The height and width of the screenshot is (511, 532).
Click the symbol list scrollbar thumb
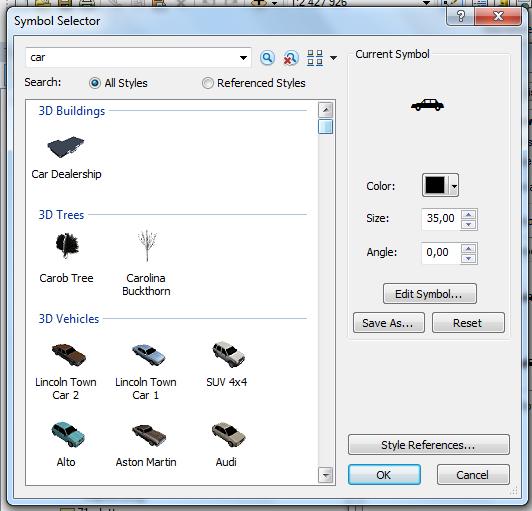(x=326, y=127)
